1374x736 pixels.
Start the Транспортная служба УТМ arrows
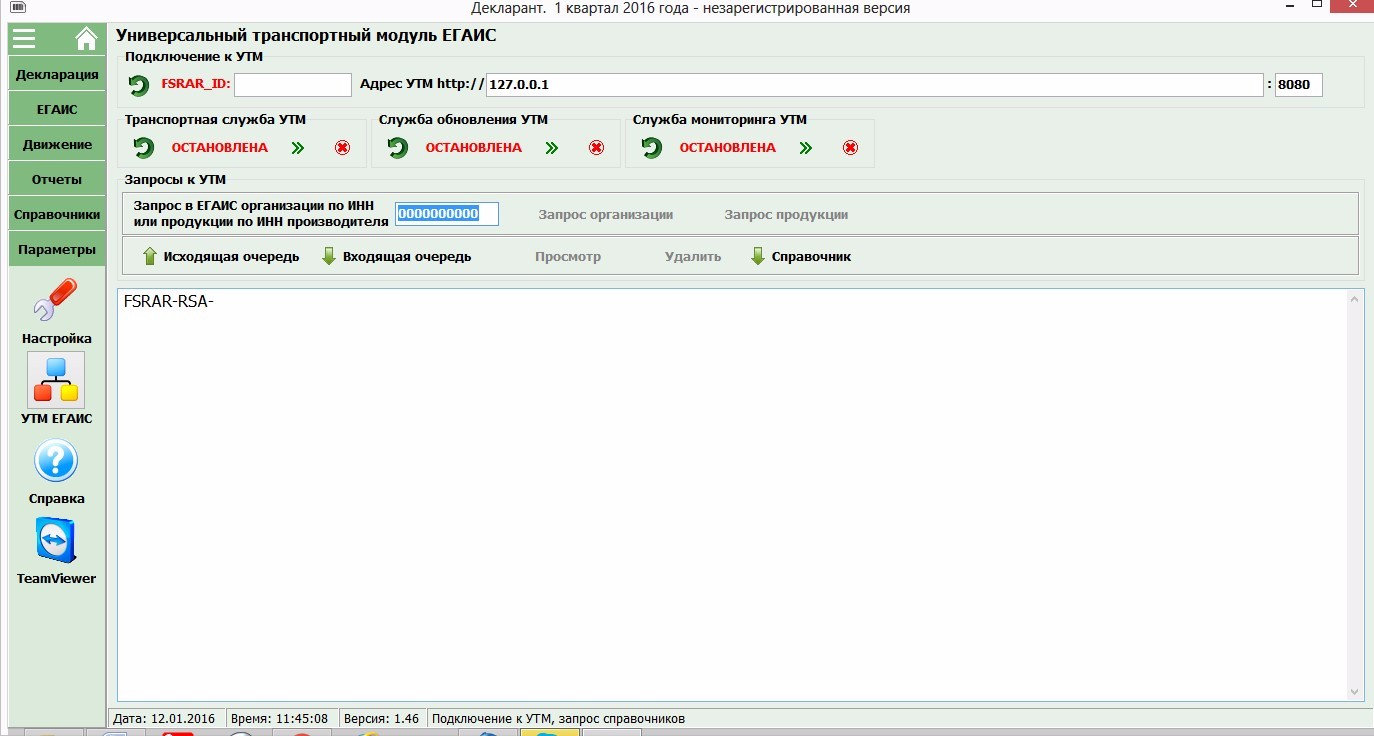coord(297,148)
